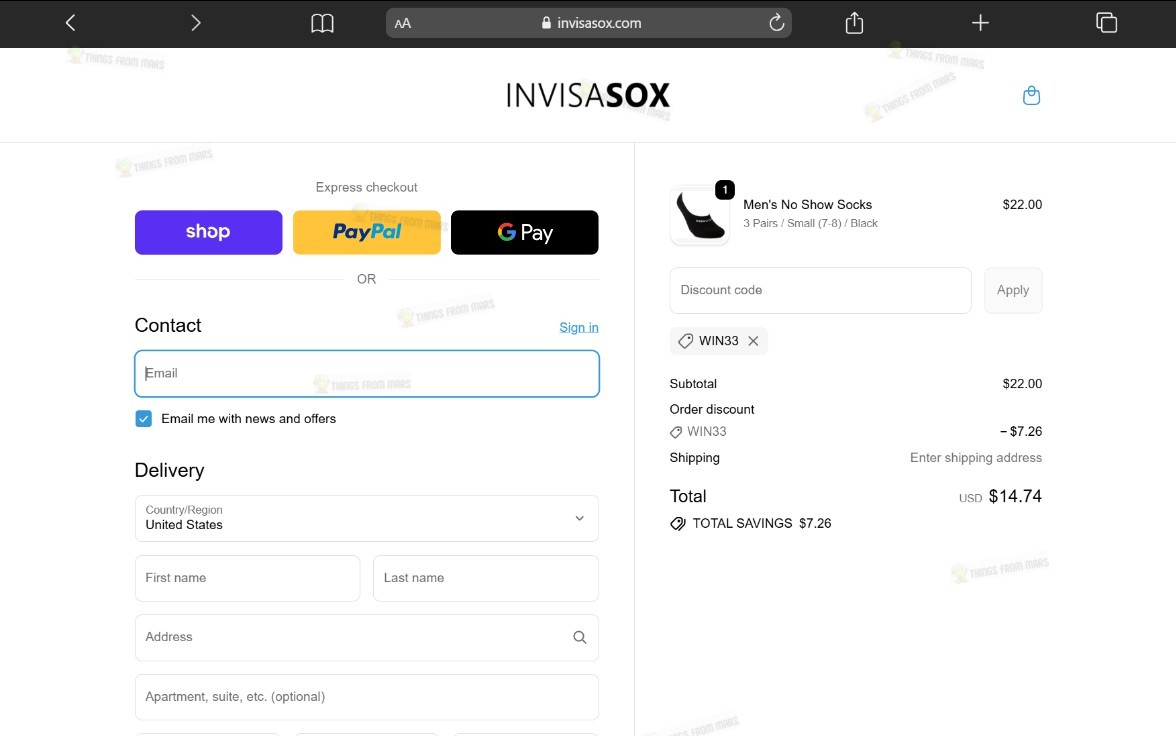
Task: Remove the WIN33 discount code tag
Action: (x=754, y=341)
